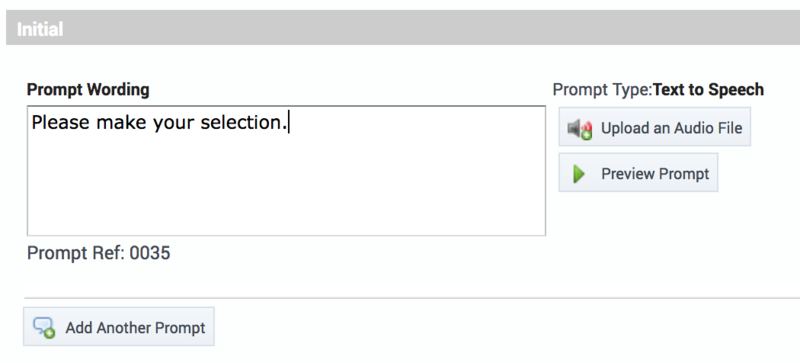Click the speaker icon beside Upload an Audio File
This screenshot has height=363, width=800.
coord(580,129)
